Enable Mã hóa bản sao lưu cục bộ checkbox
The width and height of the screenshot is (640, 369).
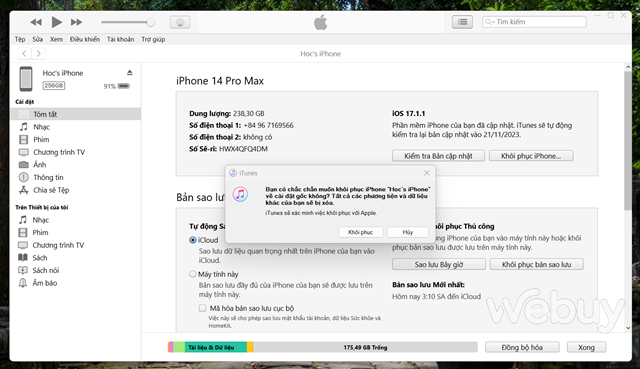point(202,308)
